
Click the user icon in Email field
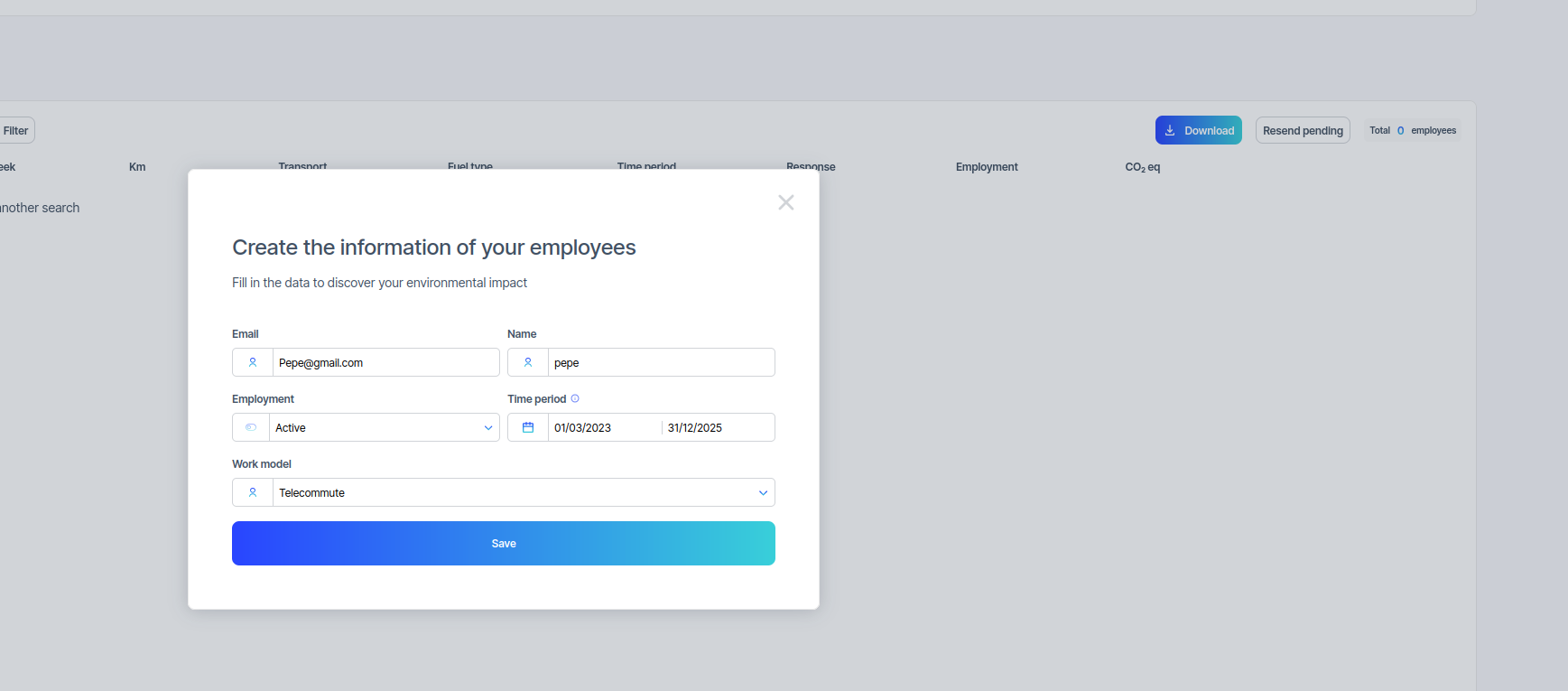[253, 362]
